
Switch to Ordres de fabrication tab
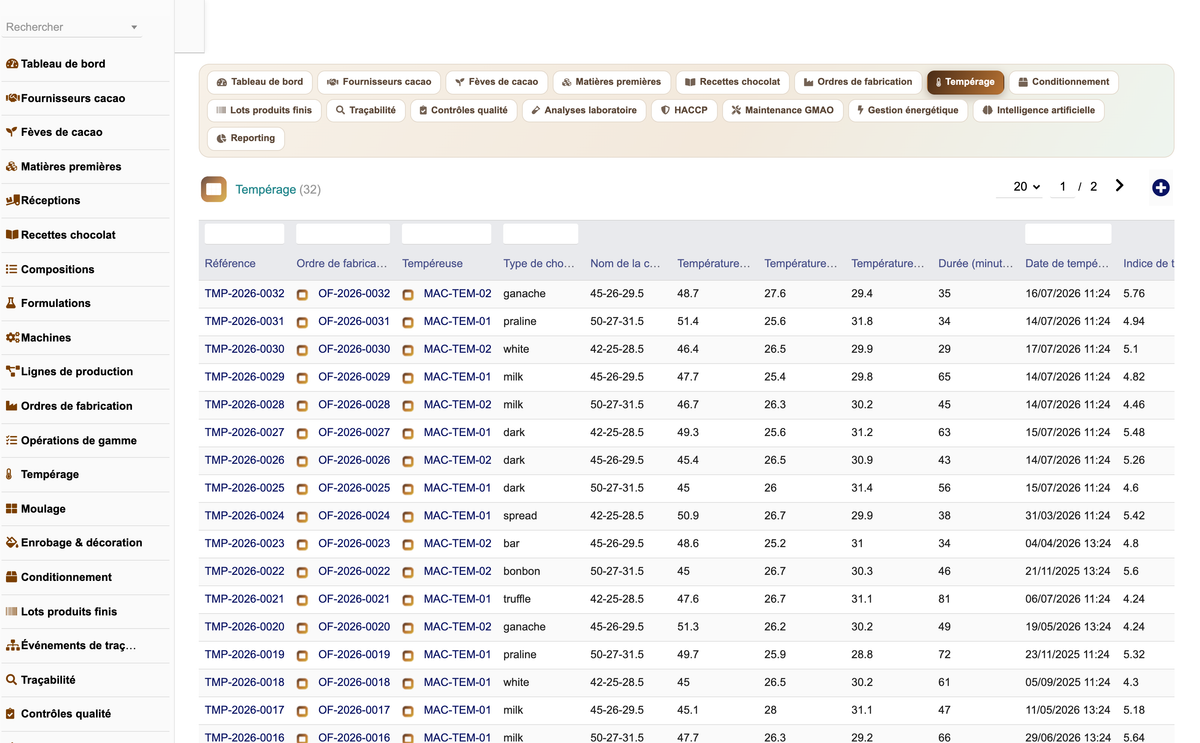(858, 82)
